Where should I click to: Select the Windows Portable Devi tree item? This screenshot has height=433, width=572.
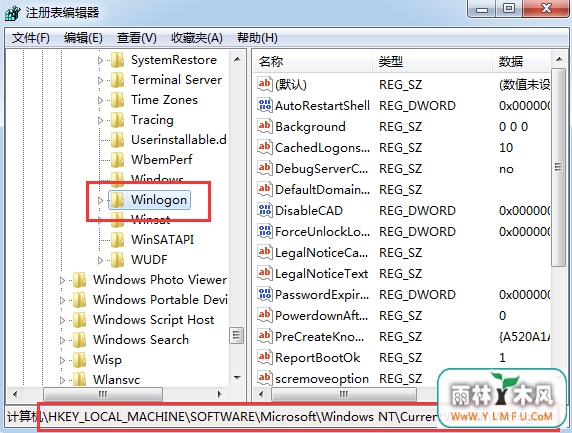pos(160,300)
